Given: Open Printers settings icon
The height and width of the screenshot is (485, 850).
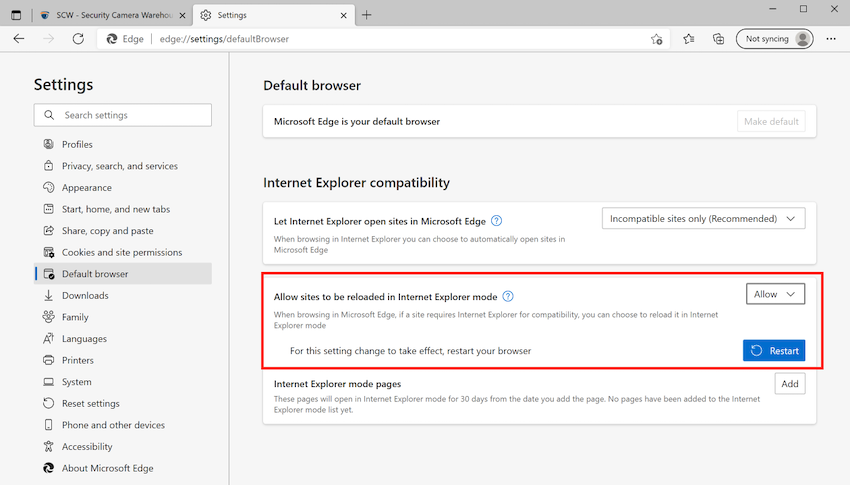Looking at the screenshot, I should click(49, 360).
